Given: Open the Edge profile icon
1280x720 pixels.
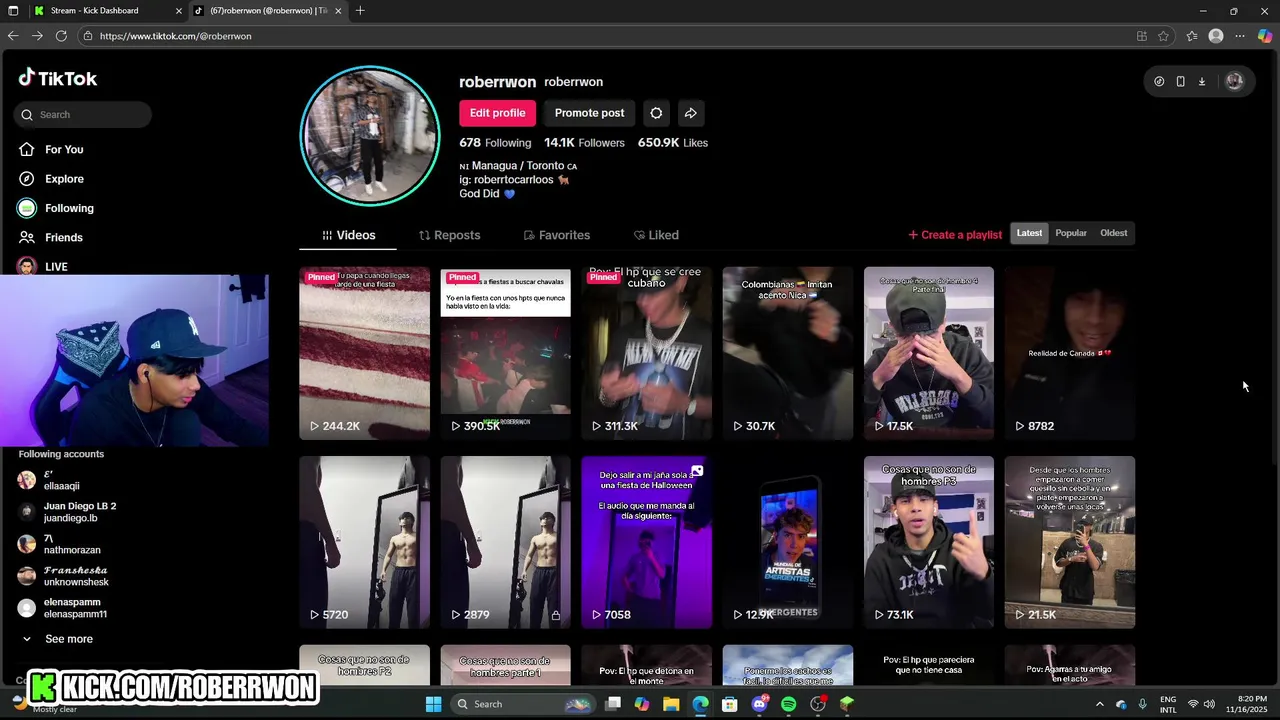Looking at the screenshot, I should click(1216, 36).
